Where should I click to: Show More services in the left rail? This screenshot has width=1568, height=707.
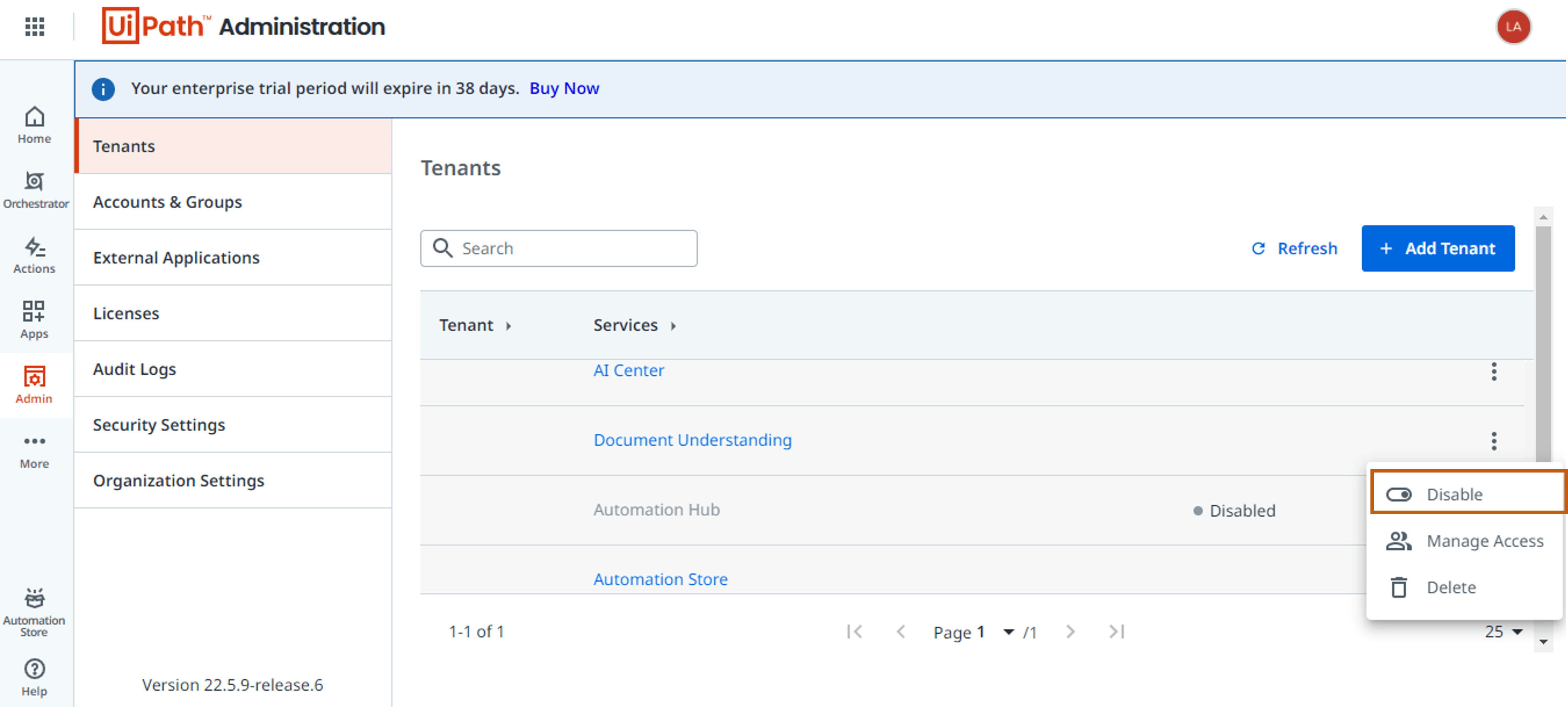(x=34, y=452)
